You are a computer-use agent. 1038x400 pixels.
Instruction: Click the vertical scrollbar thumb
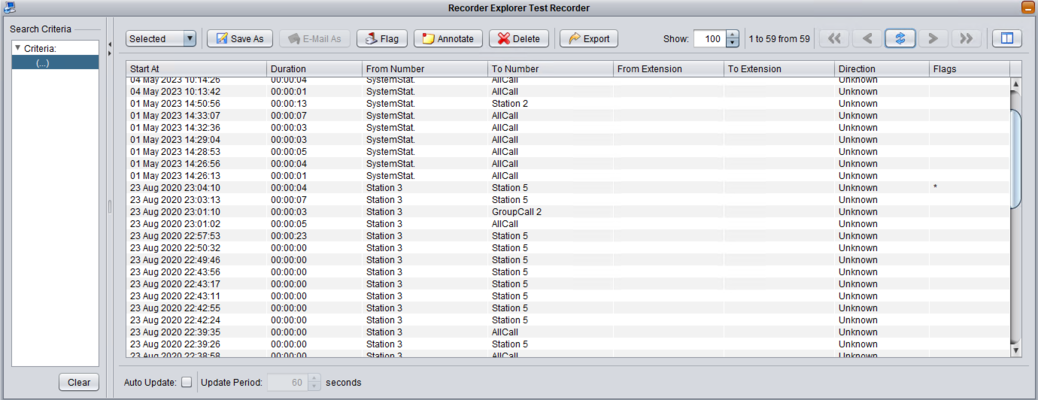(x=1017, y=159)
